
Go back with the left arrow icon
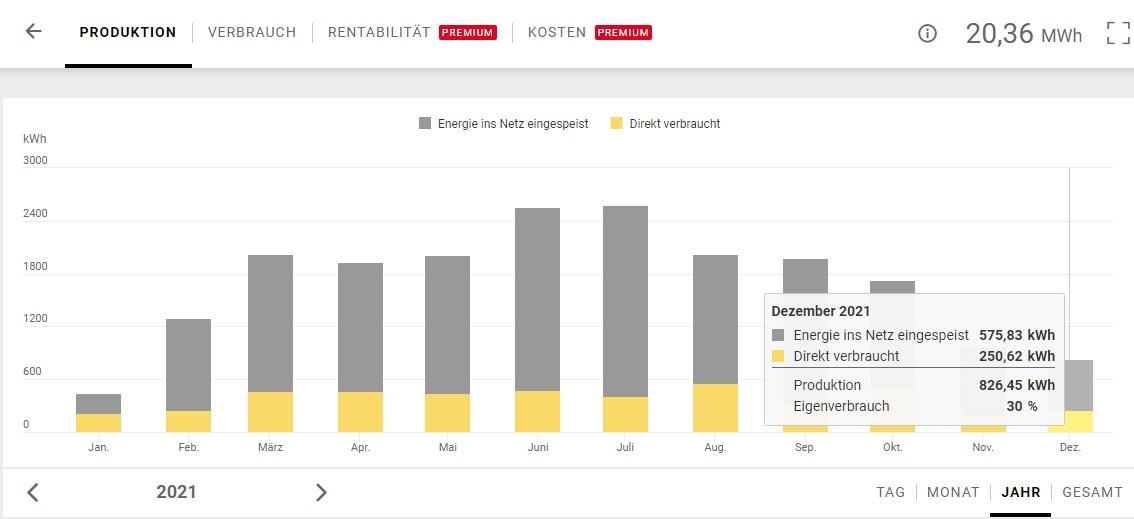(33, 32)
